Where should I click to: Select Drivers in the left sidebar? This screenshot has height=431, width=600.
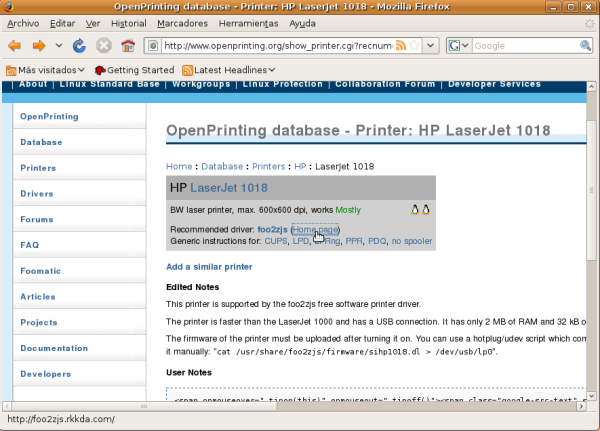(x=39, y=194)
